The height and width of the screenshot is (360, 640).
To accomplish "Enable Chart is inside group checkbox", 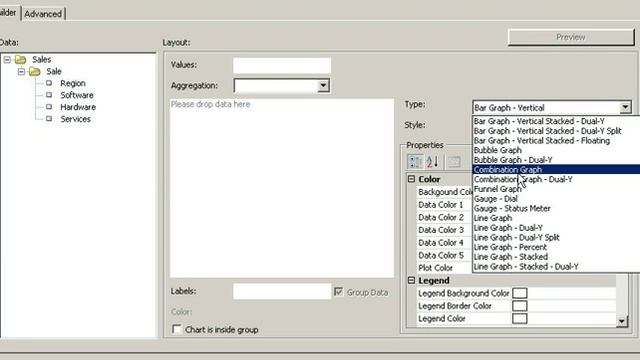I will (176, 329).
